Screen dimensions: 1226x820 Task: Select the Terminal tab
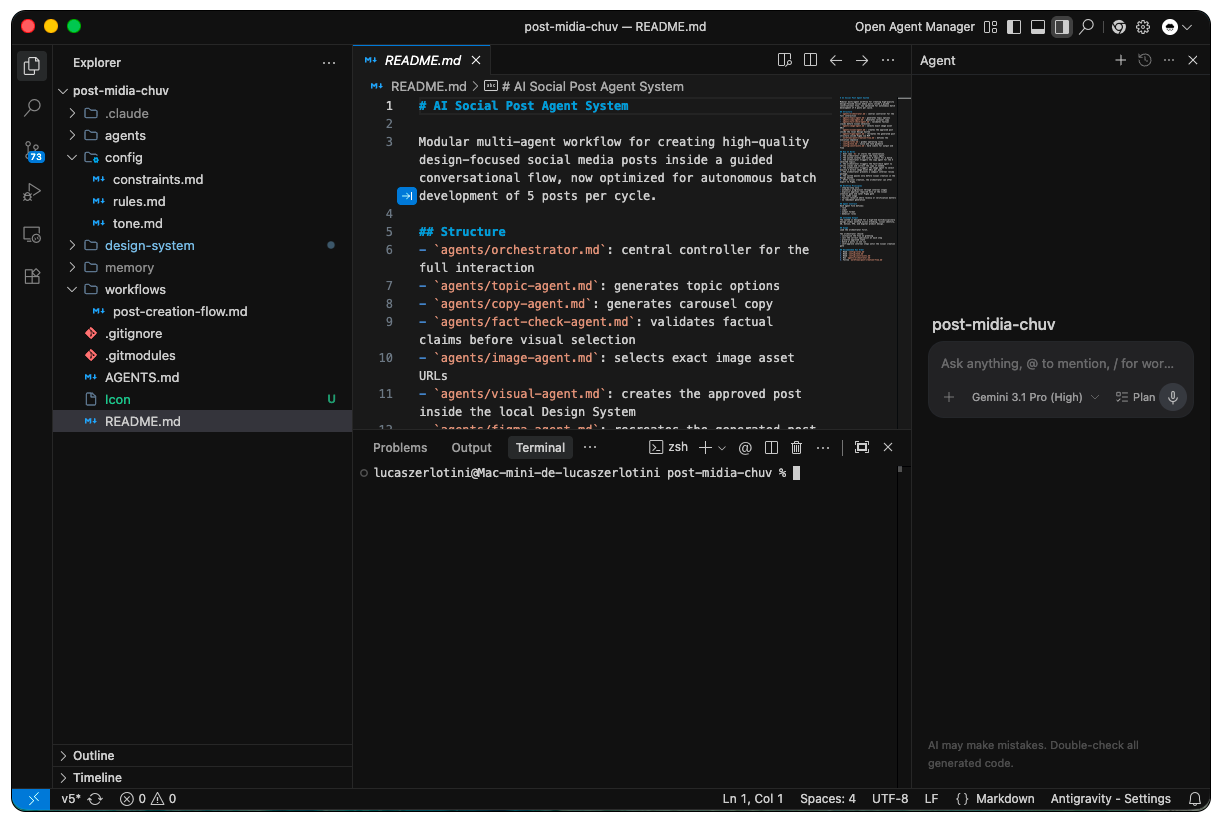(x=540, y=448)
